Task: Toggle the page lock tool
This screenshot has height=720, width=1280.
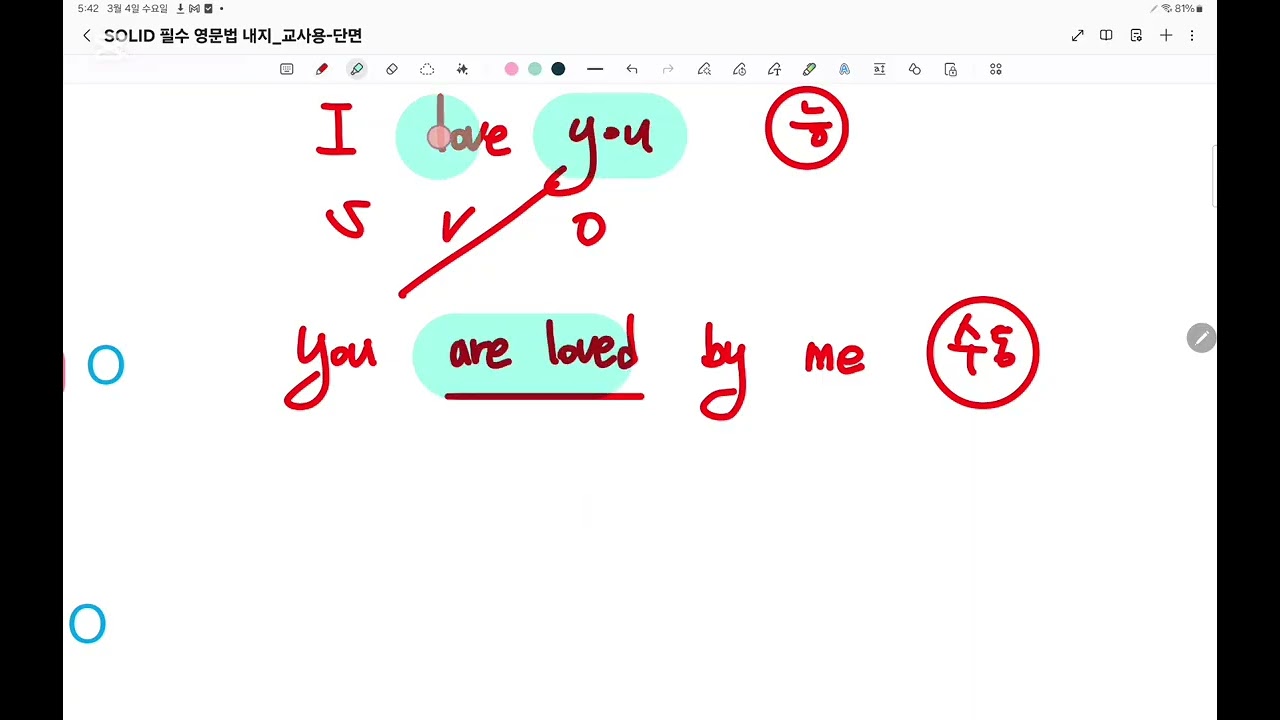Action: (950, 69)
